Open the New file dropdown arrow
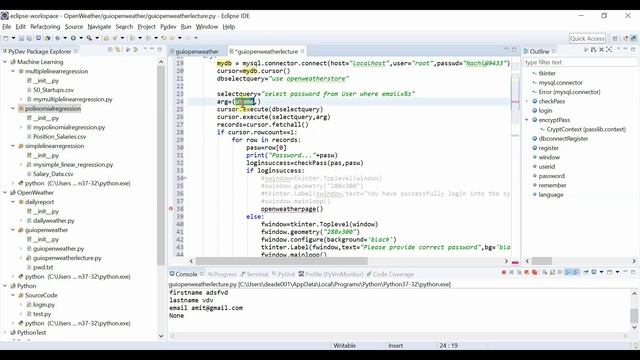Viewport: 640px width, 360px height. (x=13, y=38)
